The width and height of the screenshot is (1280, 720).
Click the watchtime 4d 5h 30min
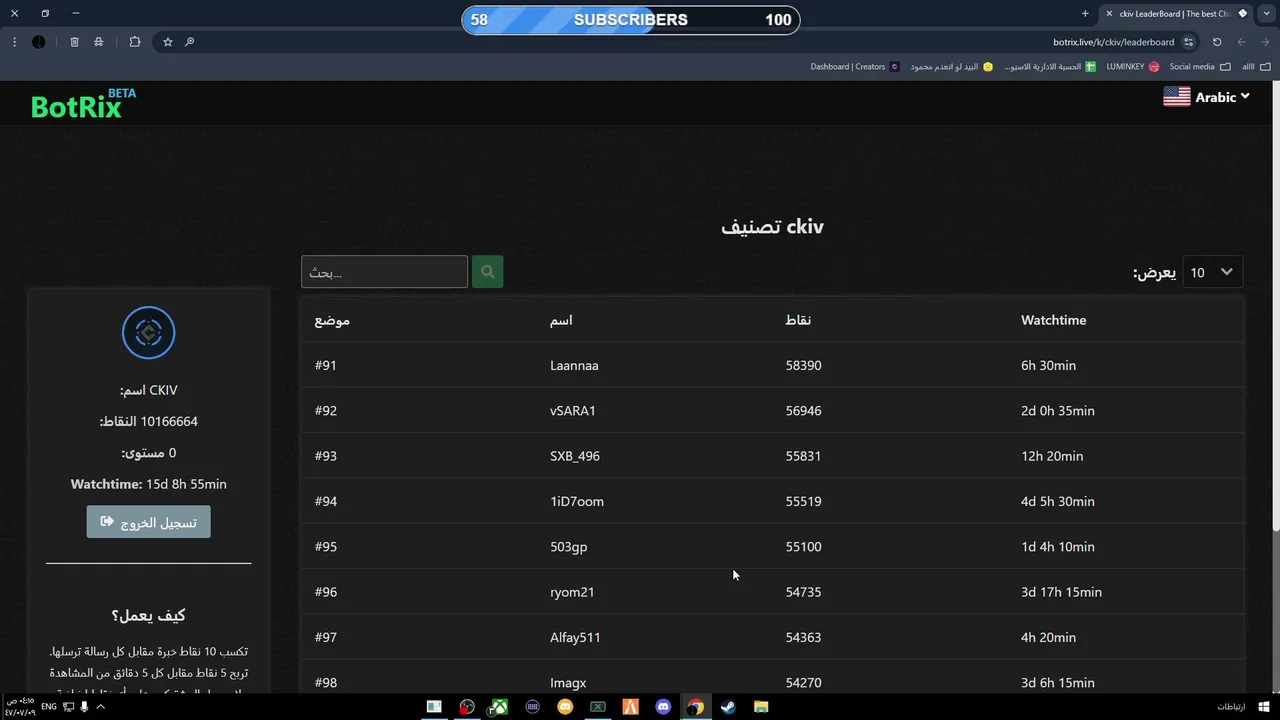pos(1057,502)
